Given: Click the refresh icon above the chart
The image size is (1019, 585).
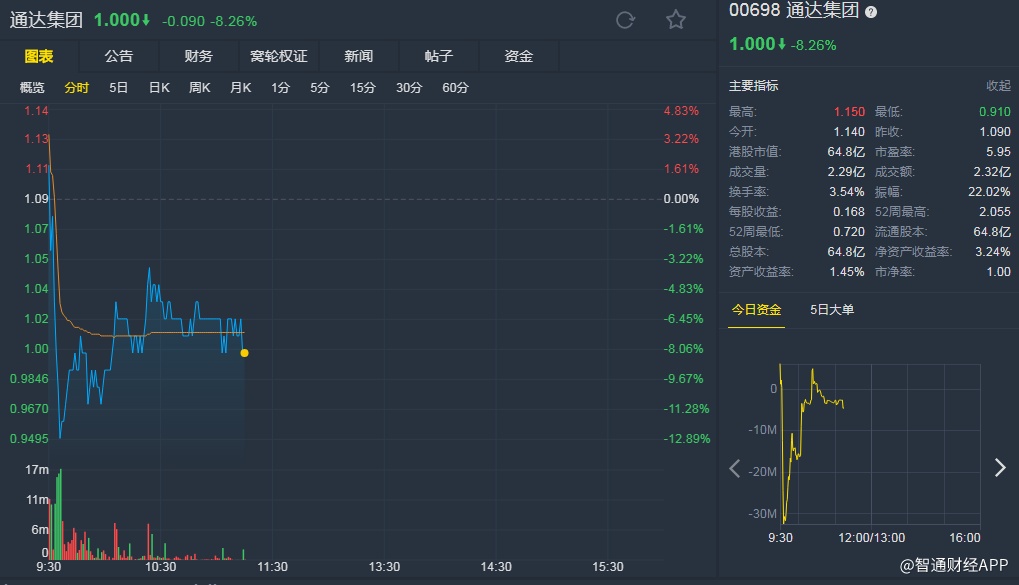Looking at the screenshot, I should pyautogui.click(x=626, y=20).
